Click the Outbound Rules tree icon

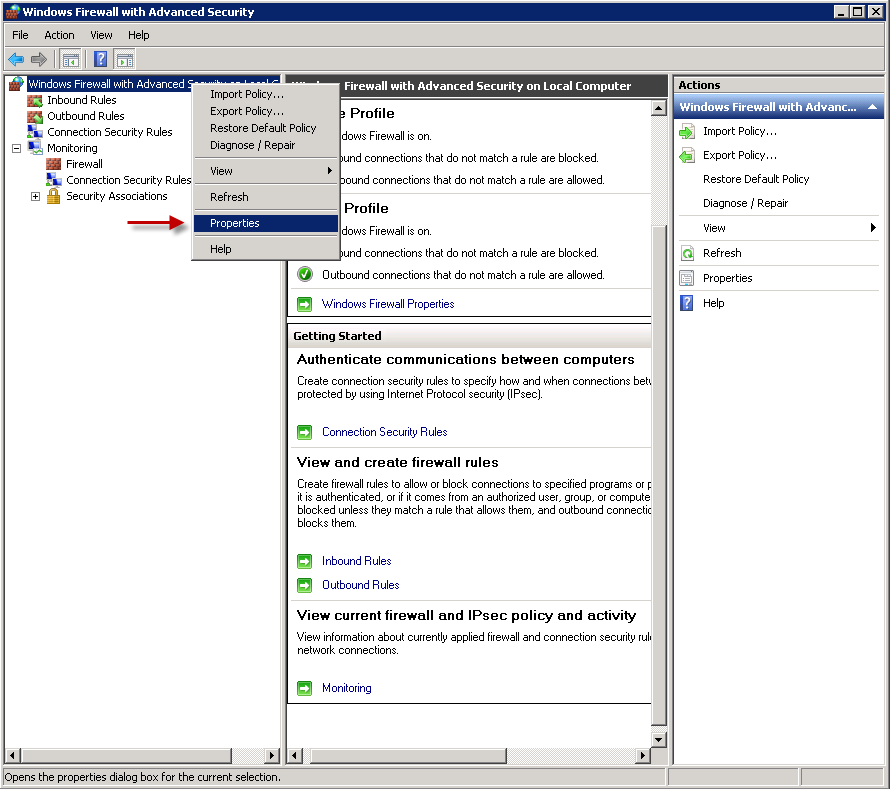click(35, 116)
